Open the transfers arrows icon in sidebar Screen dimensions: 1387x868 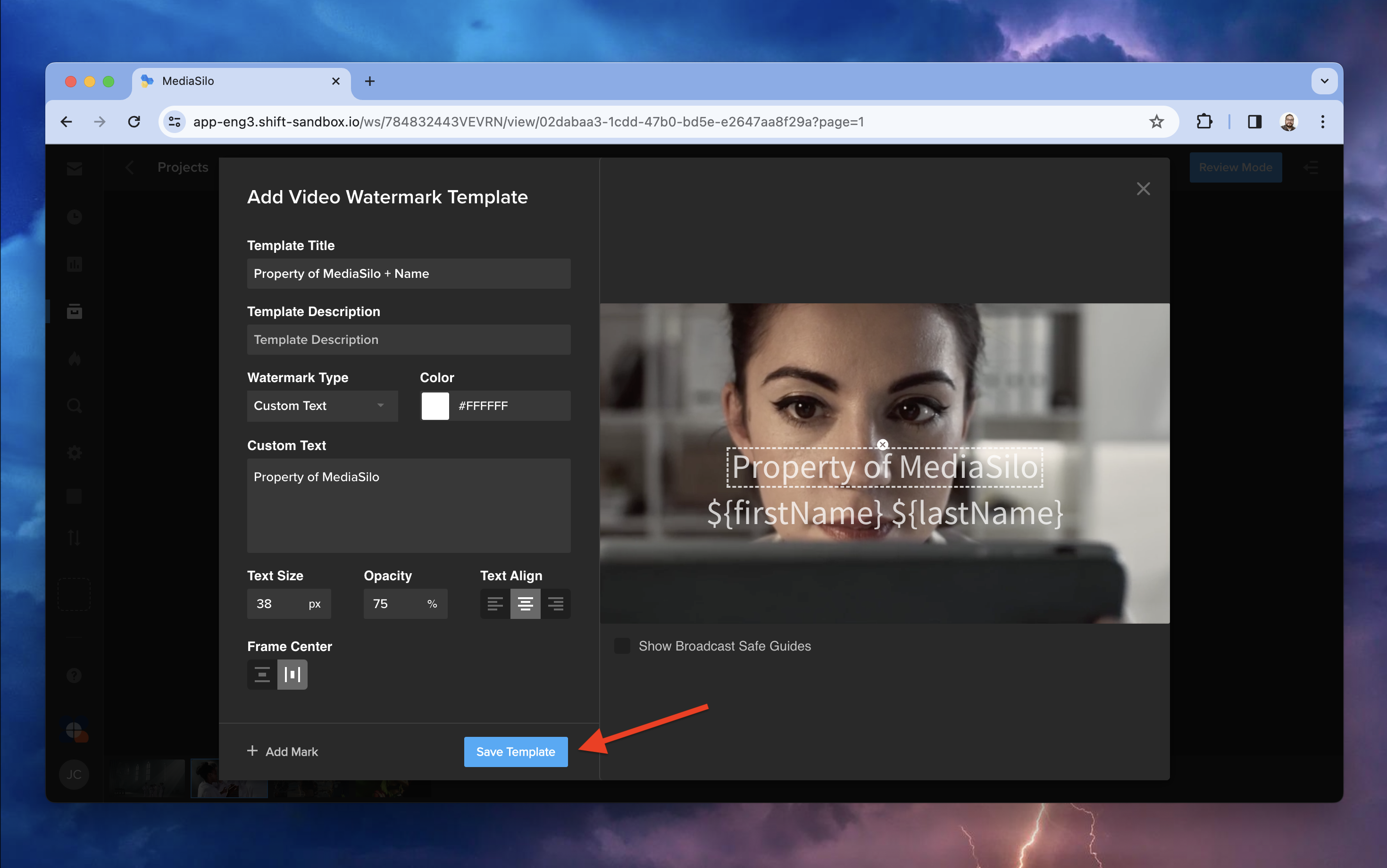(x=75, y=538)
